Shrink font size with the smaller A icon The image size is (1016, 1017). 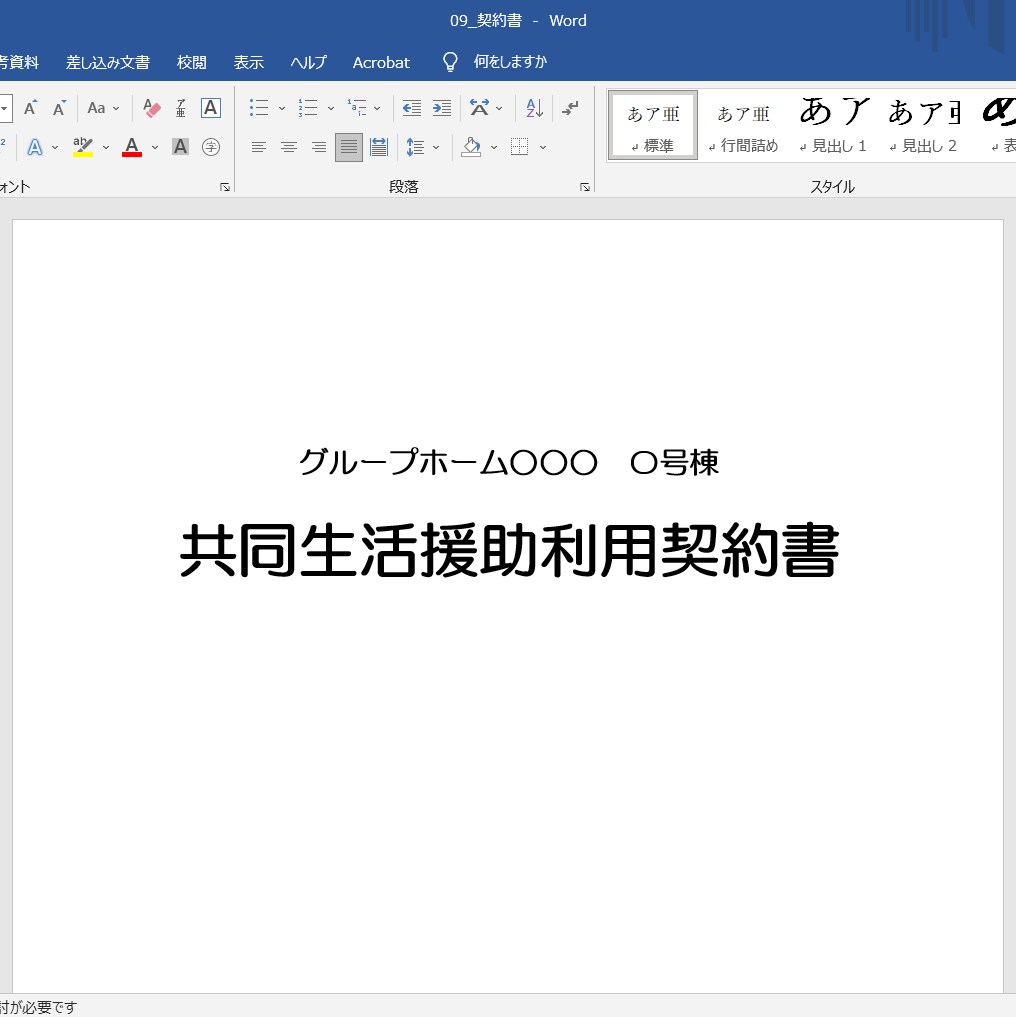pyautogui.click(x=59, y=108)
